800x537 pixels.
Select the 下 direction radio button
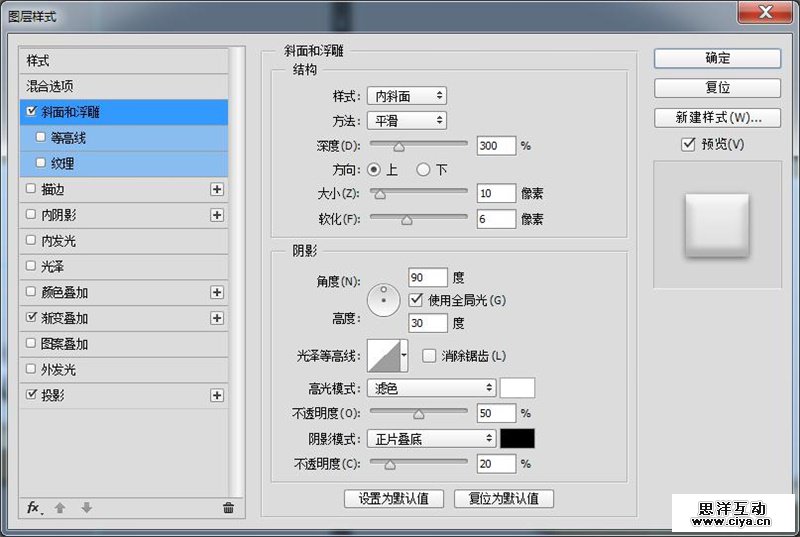point(423,170)
